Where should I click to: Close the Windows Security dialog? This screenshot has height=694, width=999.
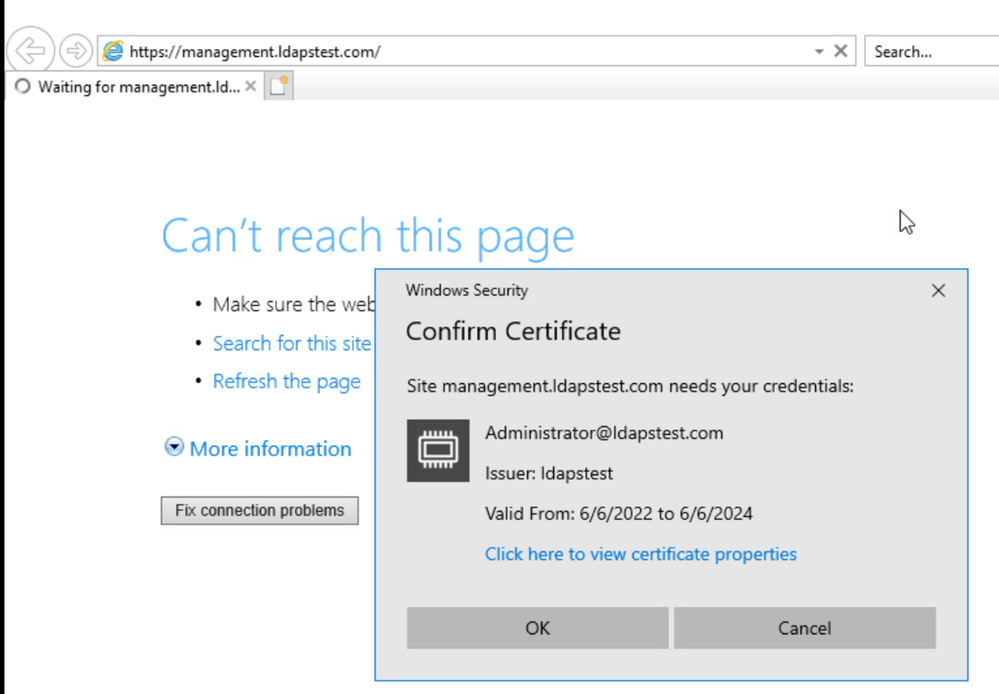[x=938, y=291]
